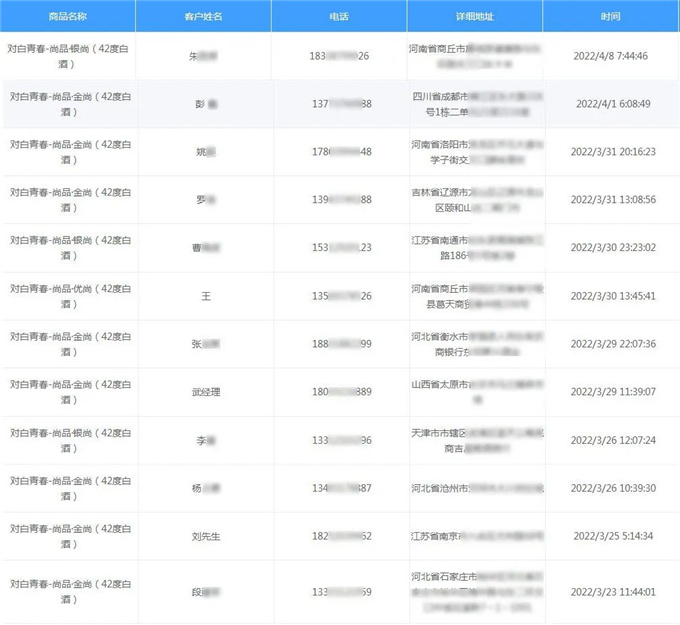
Task: Select the 2022/3/31 13:08:56 timestamp
Action: point(611,200)
